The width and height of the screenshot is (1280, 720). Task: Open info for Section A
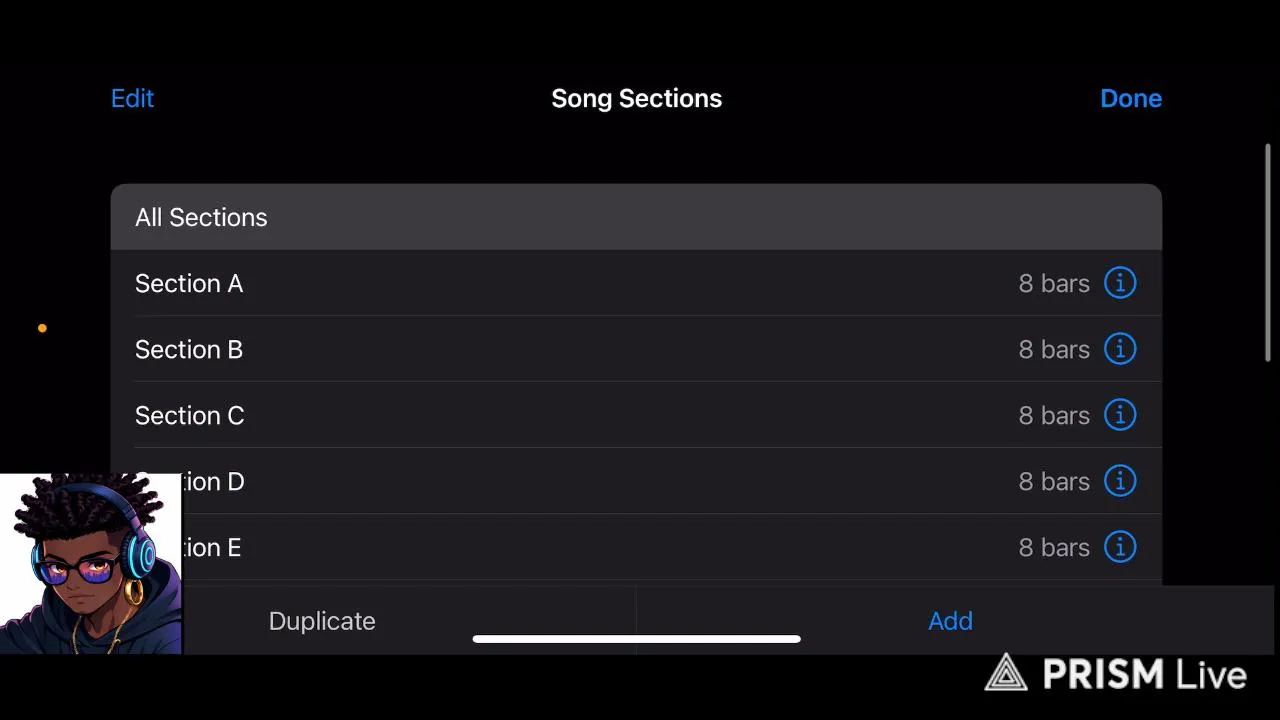tap(1120, 283)
